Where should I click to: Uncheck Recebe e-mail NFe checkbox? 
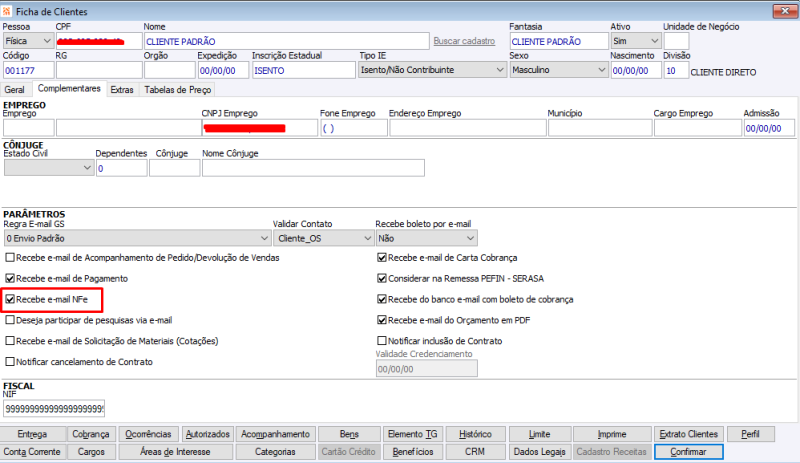(10, 299)
